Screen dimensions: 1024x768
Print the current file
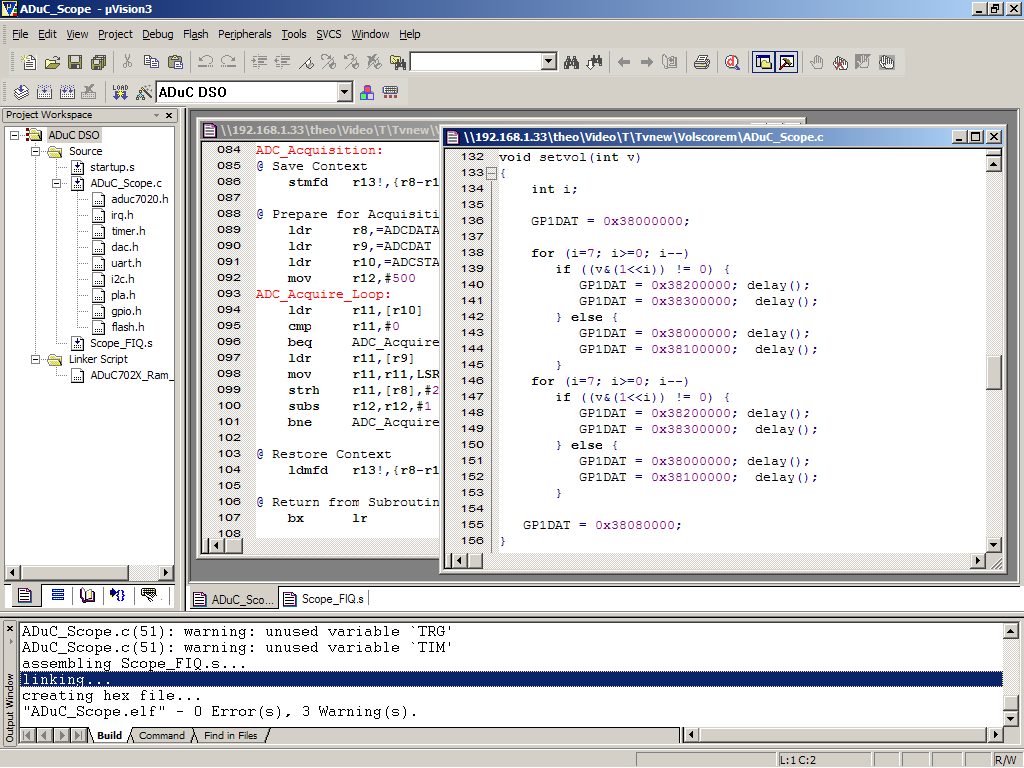702,62
